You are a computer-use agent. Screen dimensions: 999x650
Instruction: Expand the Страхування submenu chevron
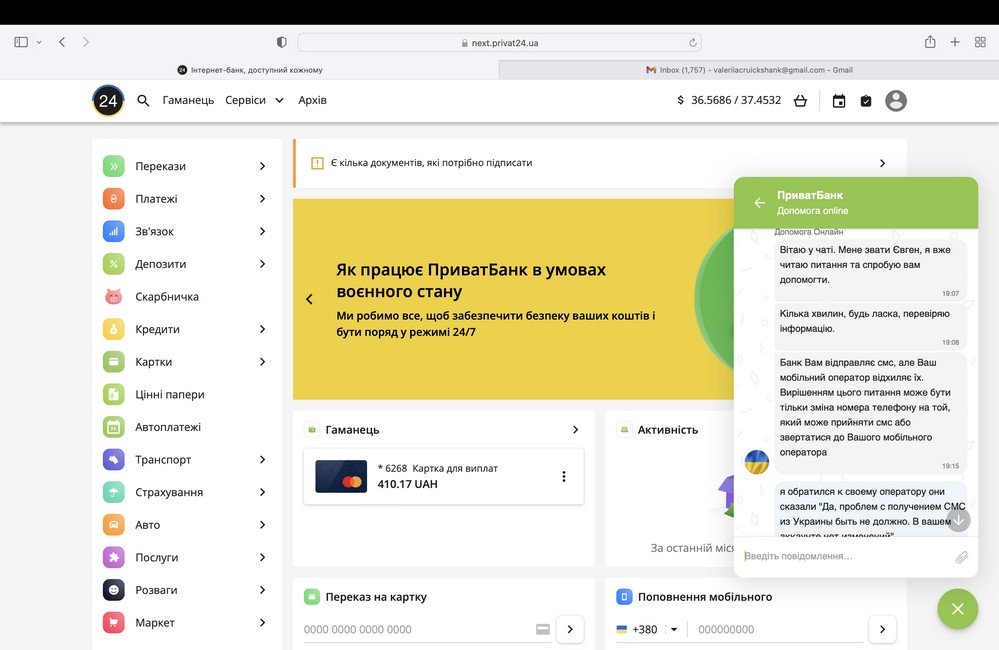262,492
